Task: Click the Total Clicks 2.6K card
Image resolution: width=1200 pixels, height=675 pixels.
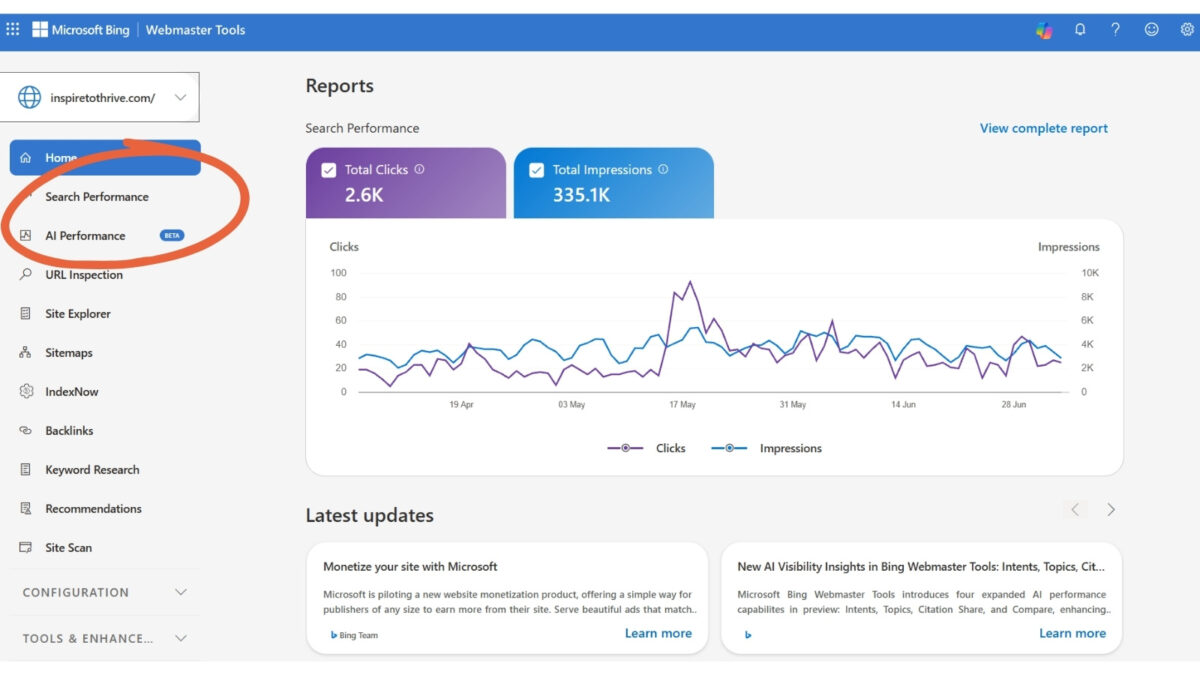Action: point(406,183)
